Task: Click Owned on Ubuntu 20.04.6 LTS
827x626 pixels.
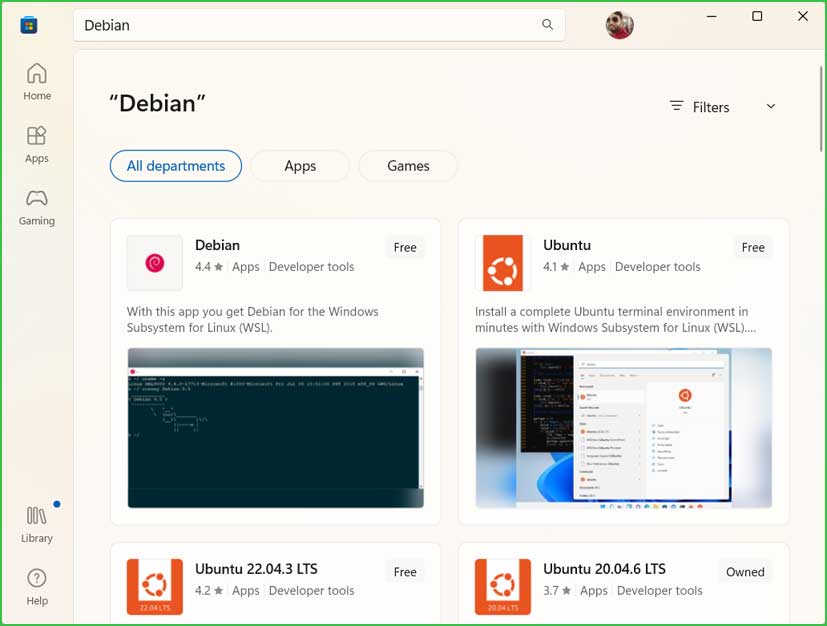Action: coord(745,572)
